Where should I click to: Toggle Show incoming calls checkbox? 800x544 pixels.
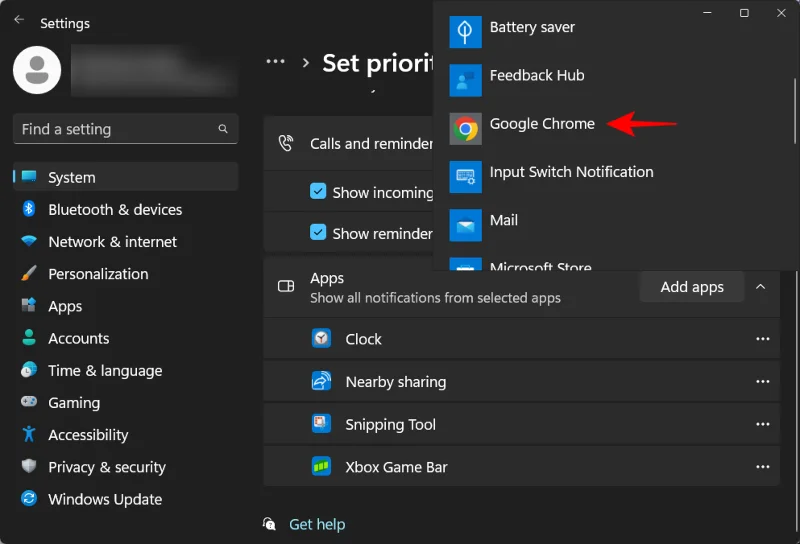point(318,191)
